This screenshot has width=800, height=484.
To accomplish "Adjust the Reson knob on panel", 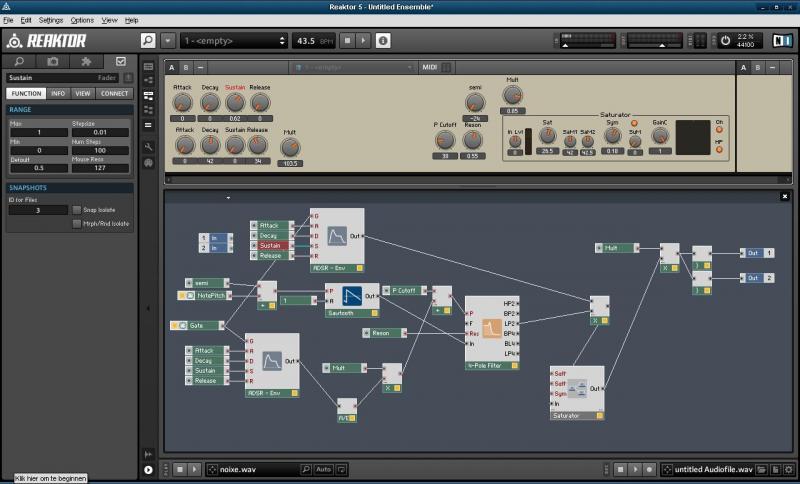I will tap(472, 140).
